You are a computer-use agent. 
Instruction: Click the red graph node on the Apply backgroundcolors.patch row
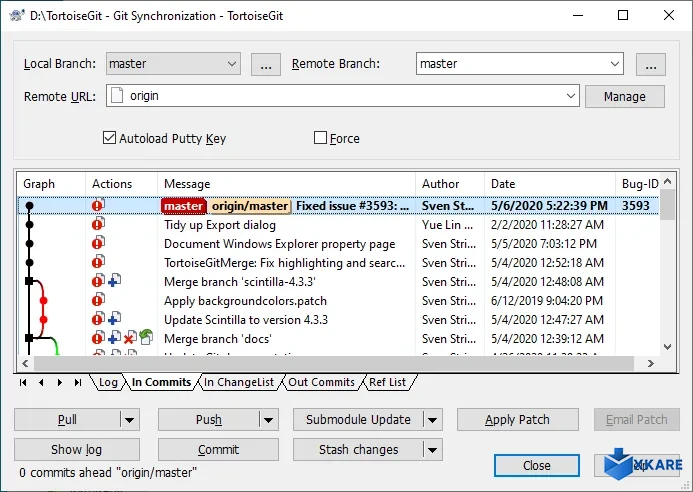coord(43,301)
